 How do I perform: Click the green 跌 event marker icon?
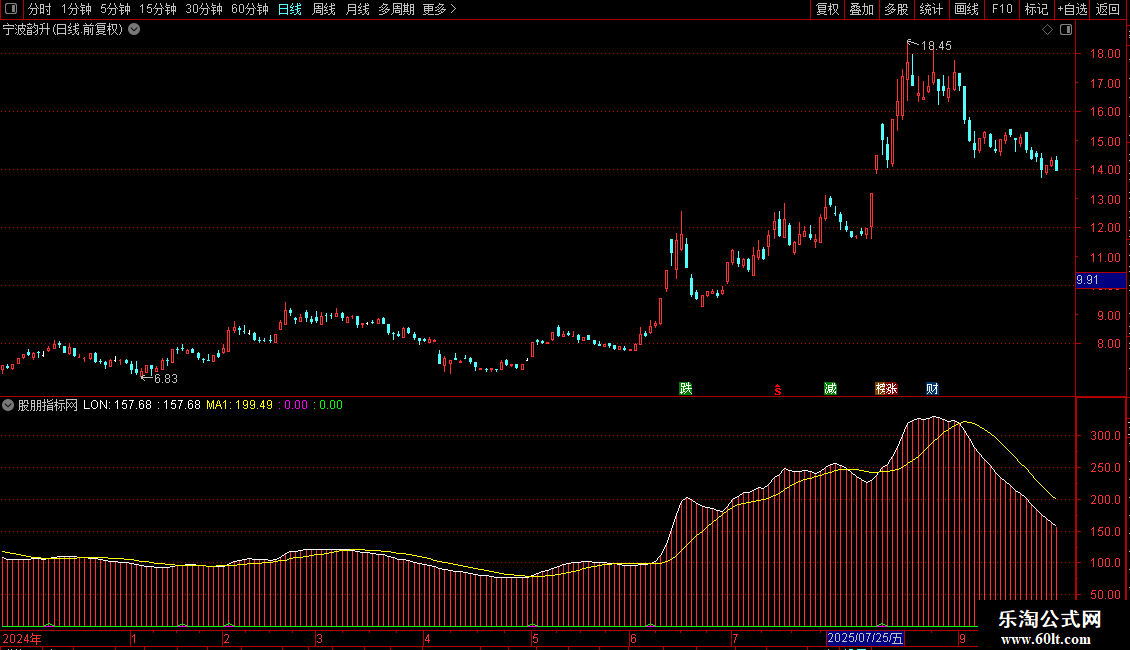(x=685, y=389)
